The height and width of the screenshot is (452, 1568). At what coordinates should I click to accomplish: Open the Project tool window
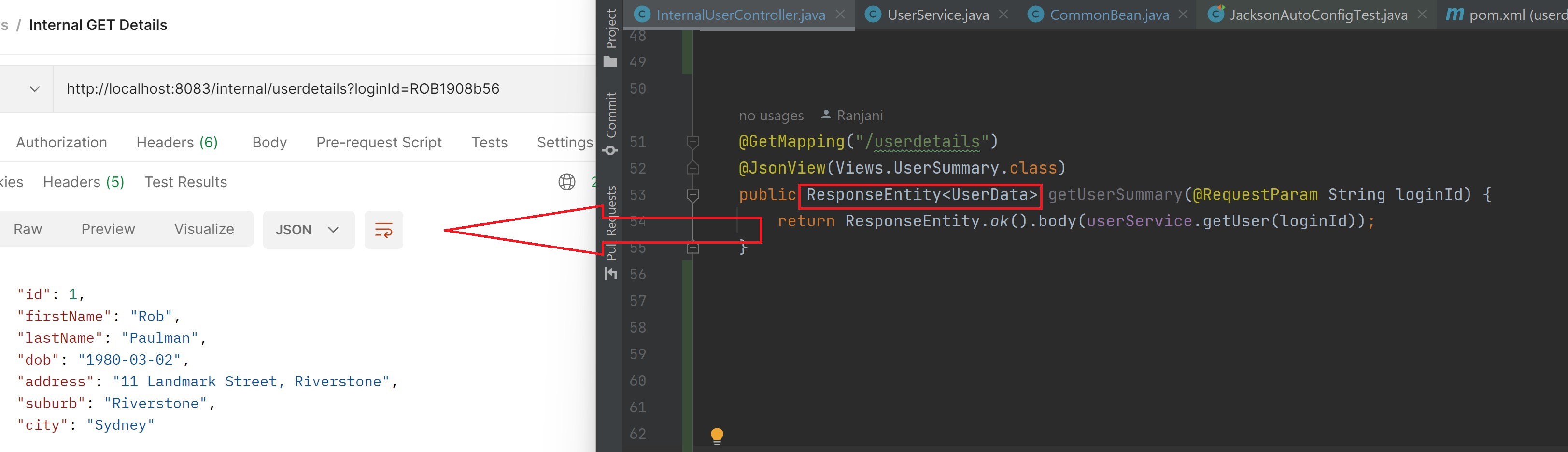tap(610, 38)
